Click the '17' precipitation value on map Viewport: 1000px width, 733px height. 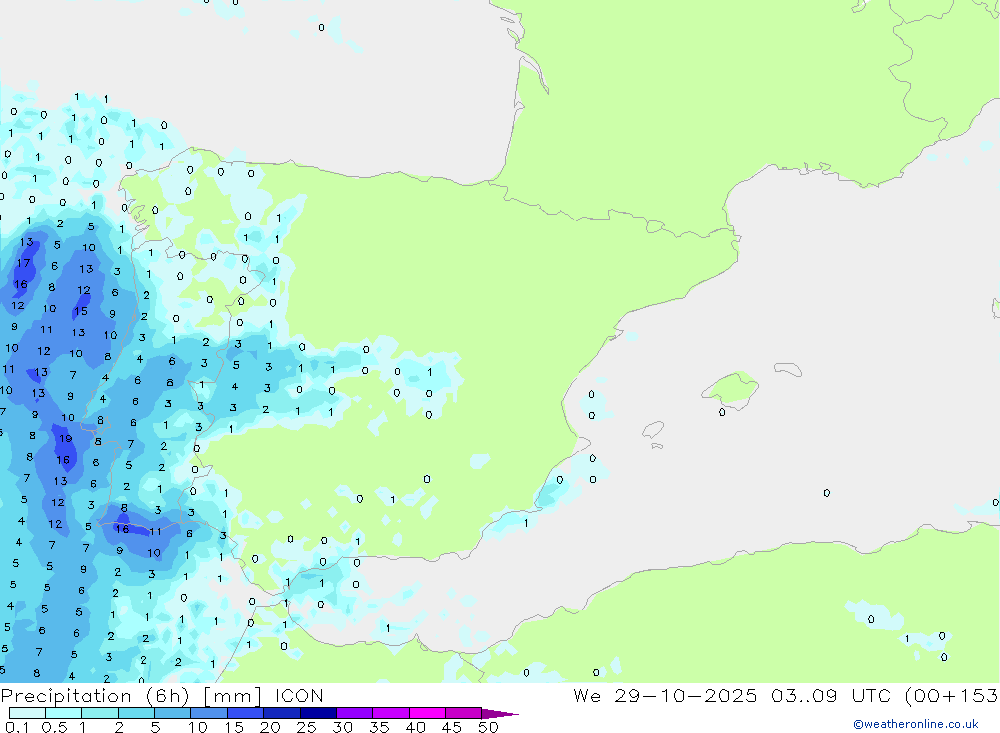coord(24,263)
